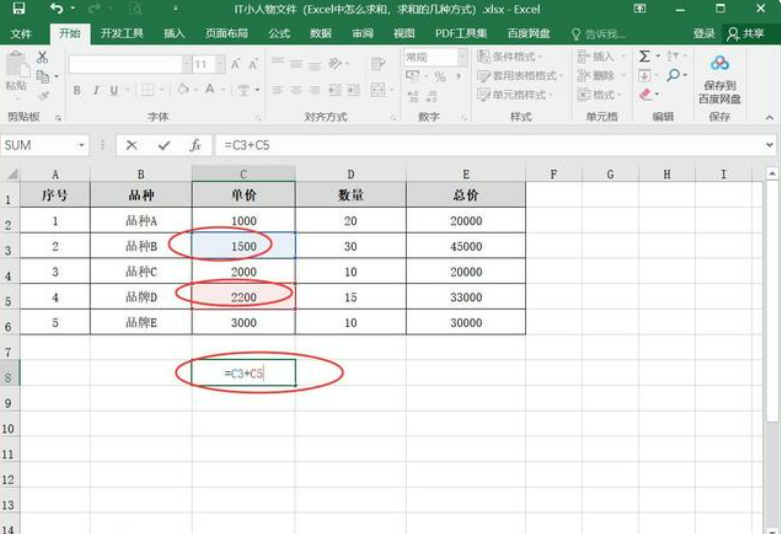Open the font size dropdown
Screen dimensions: 781x534
click(219, 64)
